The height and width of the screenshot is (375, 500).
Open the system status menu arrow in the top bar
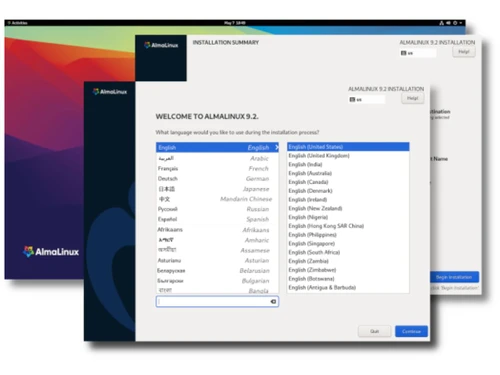pos(461,23)
